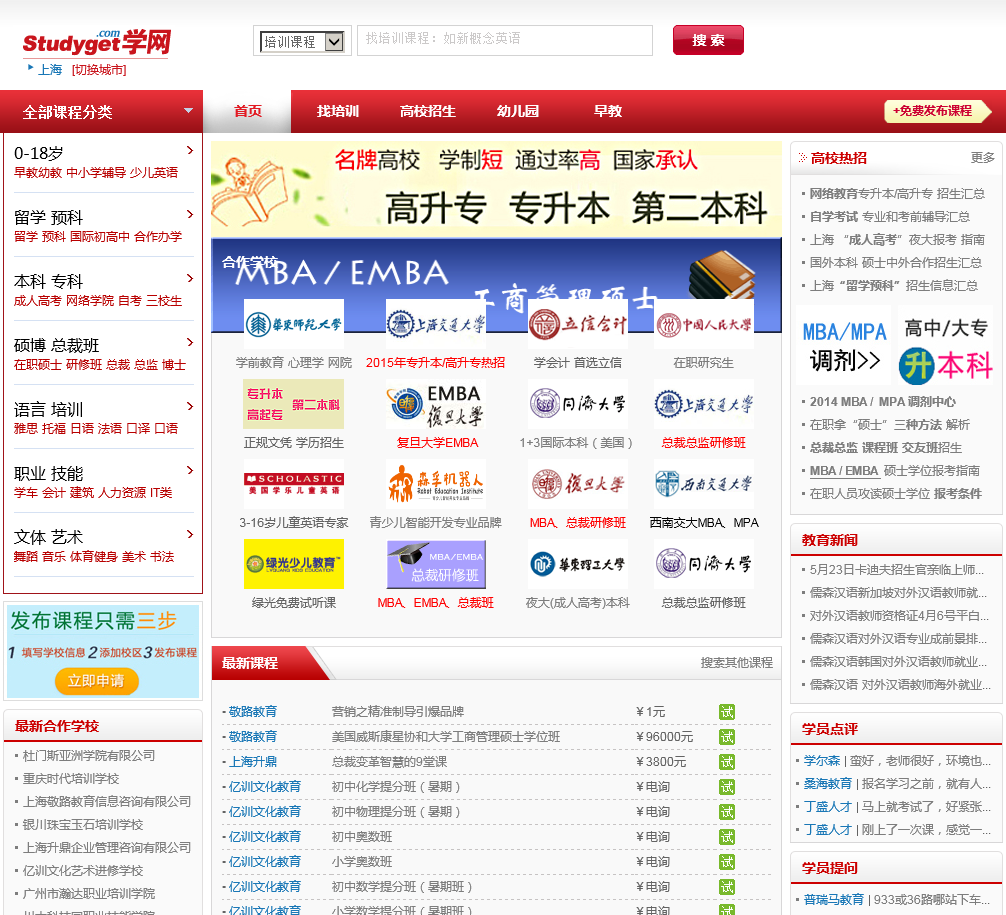The height and width of the screenshot is (915, 1006).
Task: Click the 高中/大专 升本科 banner
Action: click(945, 346)
